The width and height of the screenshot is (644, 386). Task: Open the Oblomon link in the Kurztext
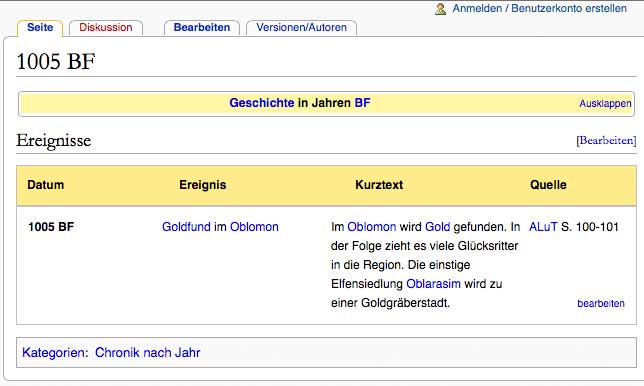pos(372,227)
